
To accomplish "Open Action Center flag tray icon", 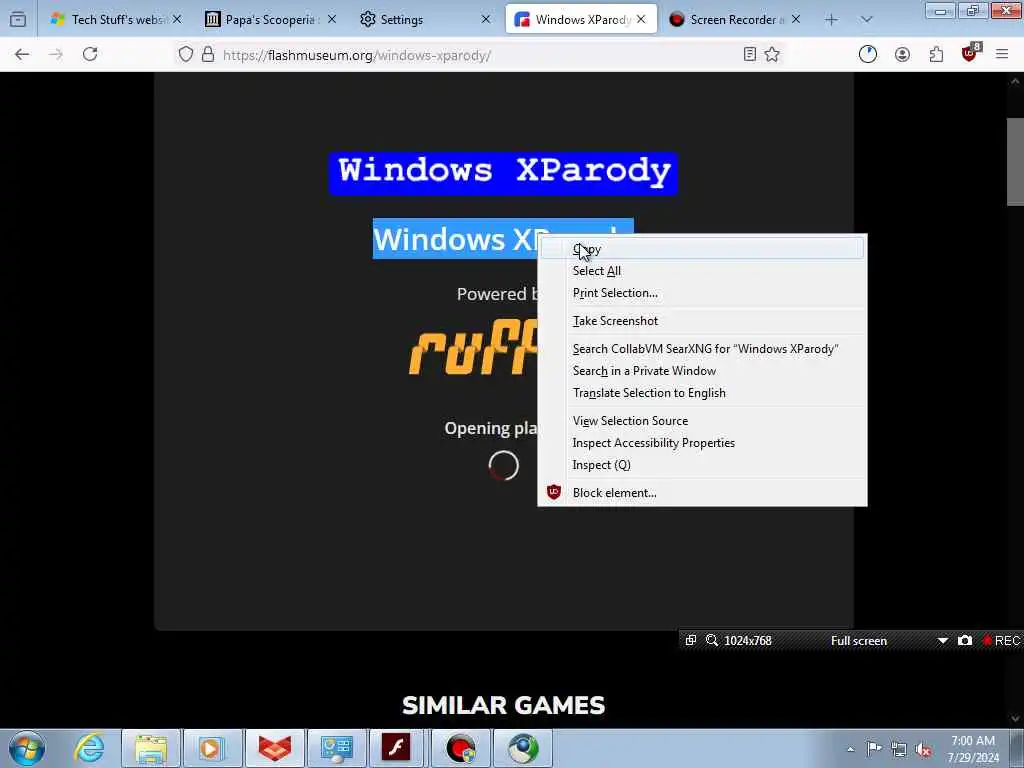I will pos(874,749).
